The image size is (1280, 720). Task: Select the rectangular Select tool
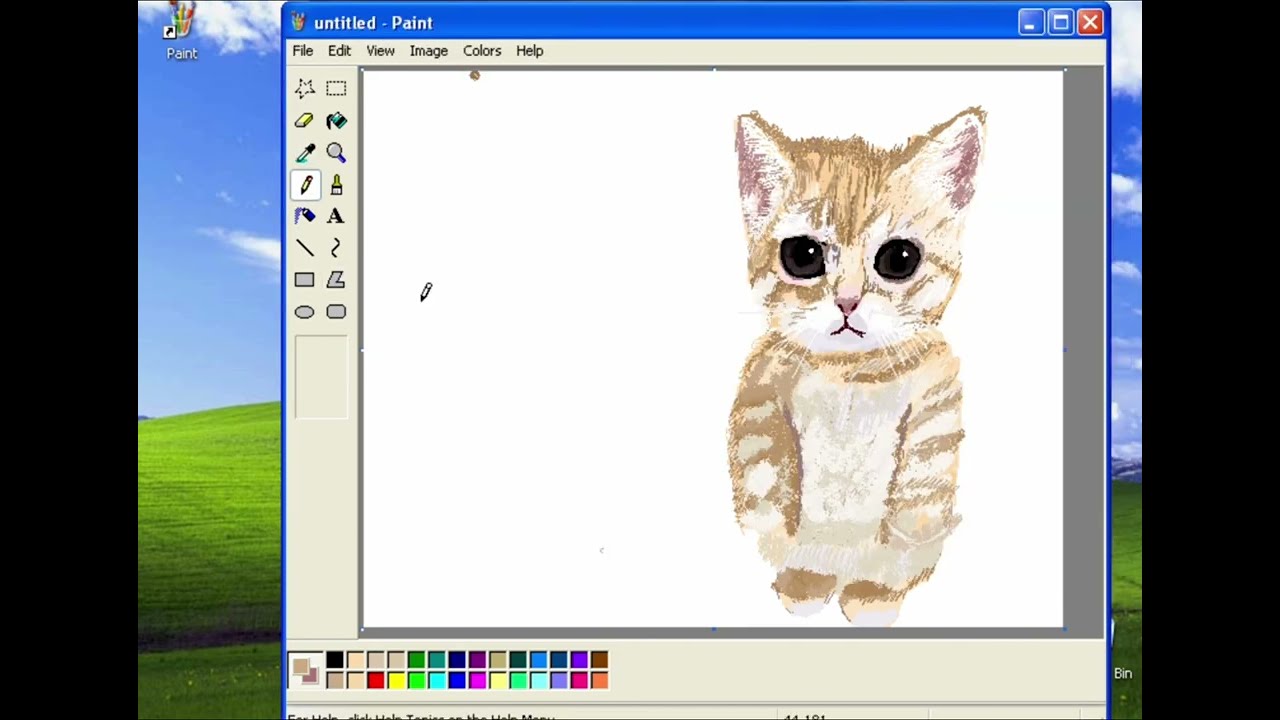[x=336, y=88]
